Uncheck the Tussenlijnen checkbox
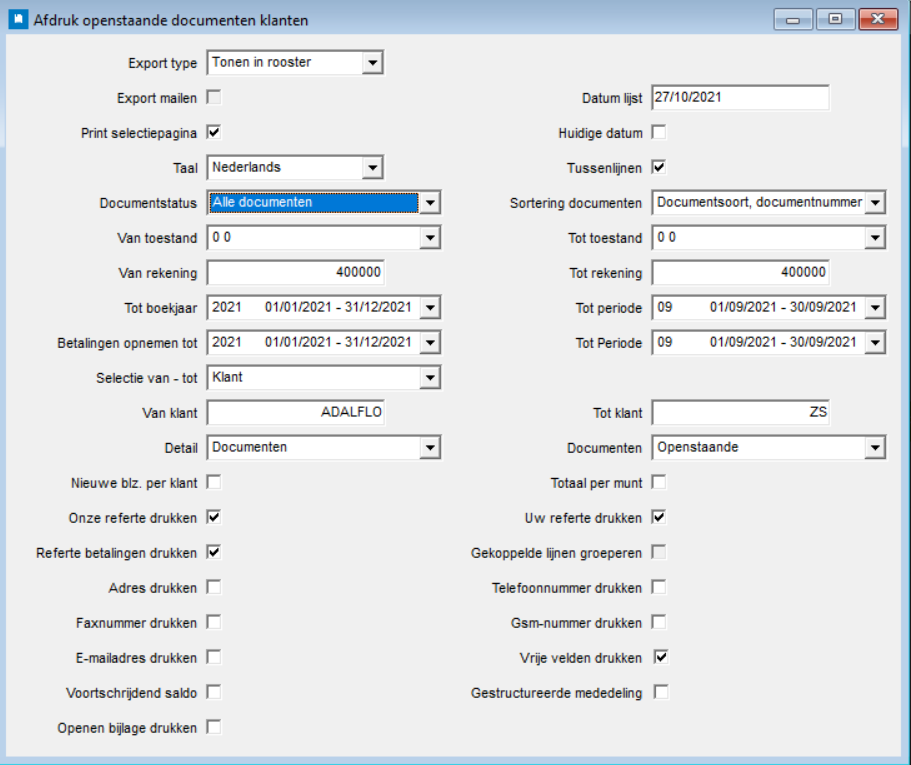The width and height of the screenshot is (911, 765). coord(659,167)
